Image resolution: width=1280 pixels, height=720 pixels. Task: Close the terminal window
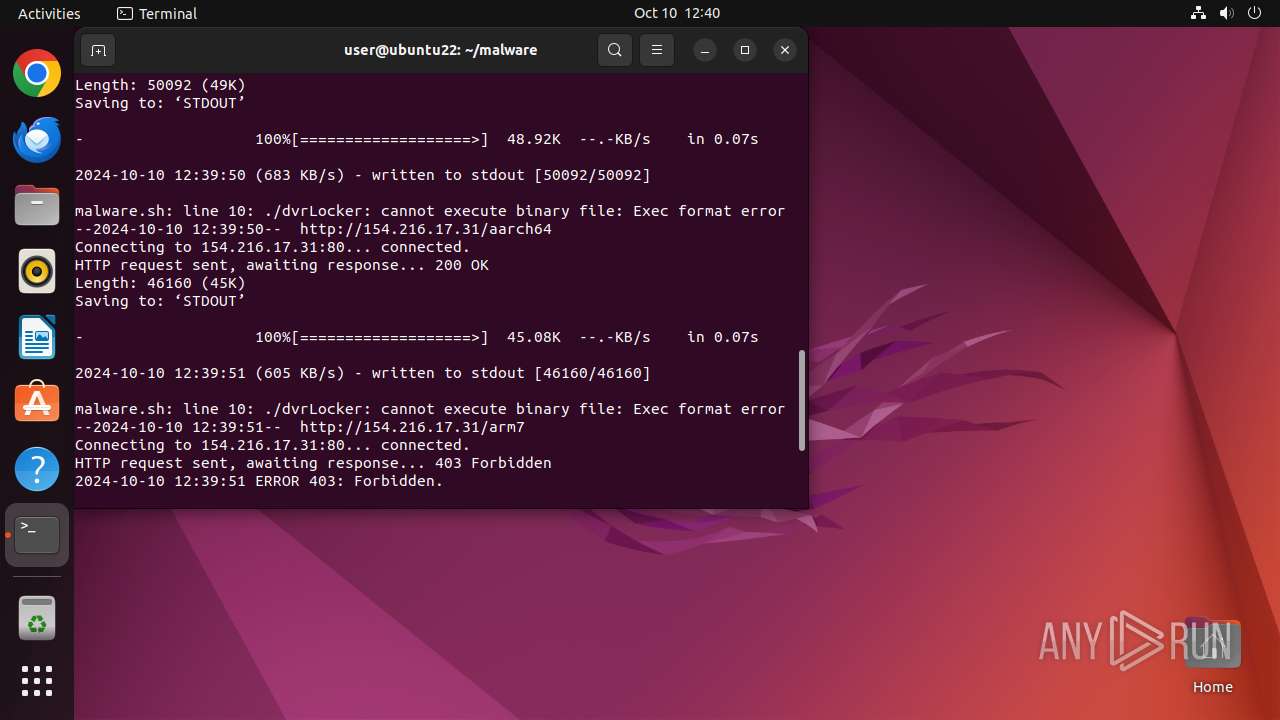[x=785, y=50]
